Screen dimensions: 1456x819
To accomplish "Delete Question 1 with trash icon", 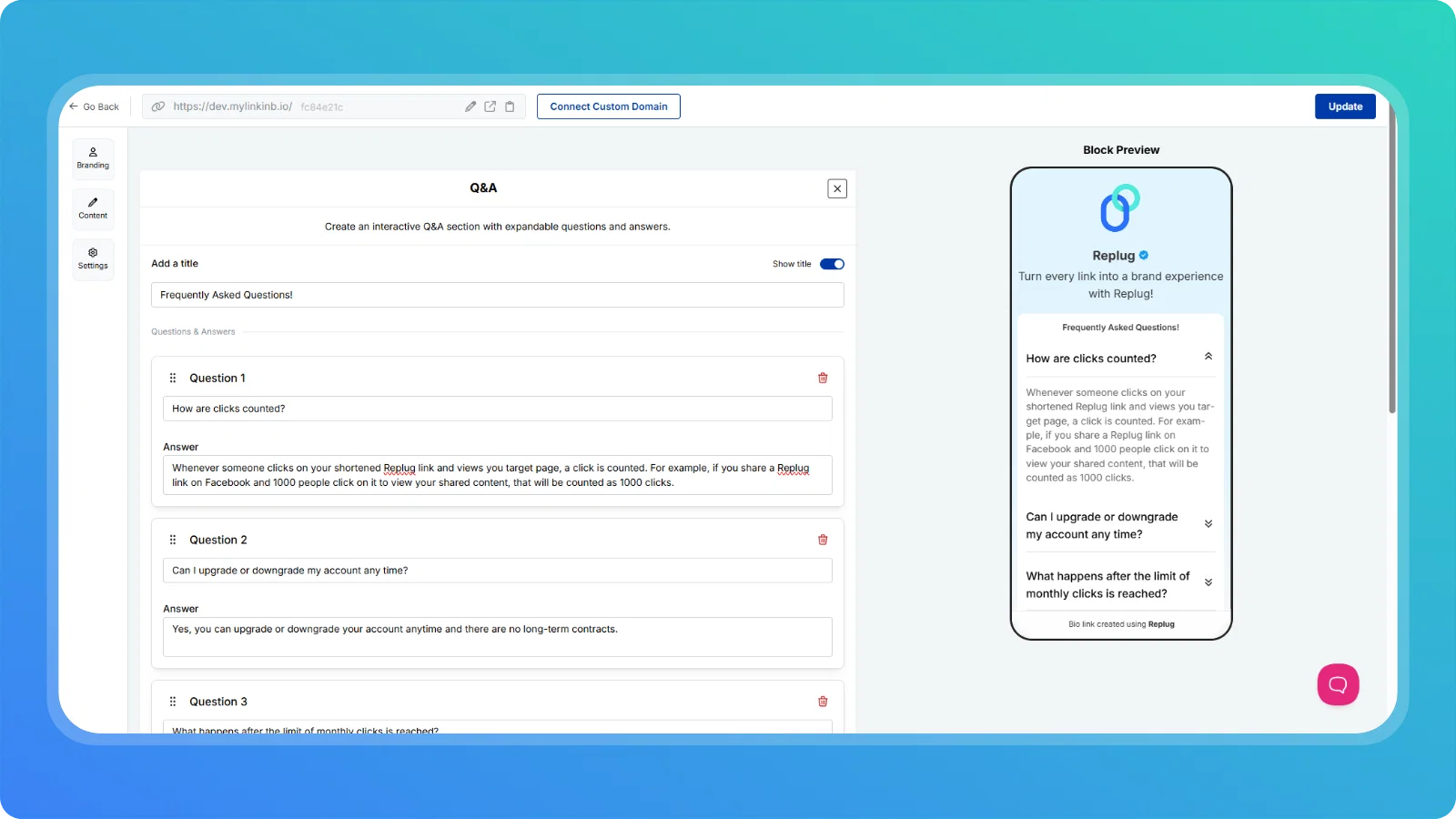I will (823, 378).
